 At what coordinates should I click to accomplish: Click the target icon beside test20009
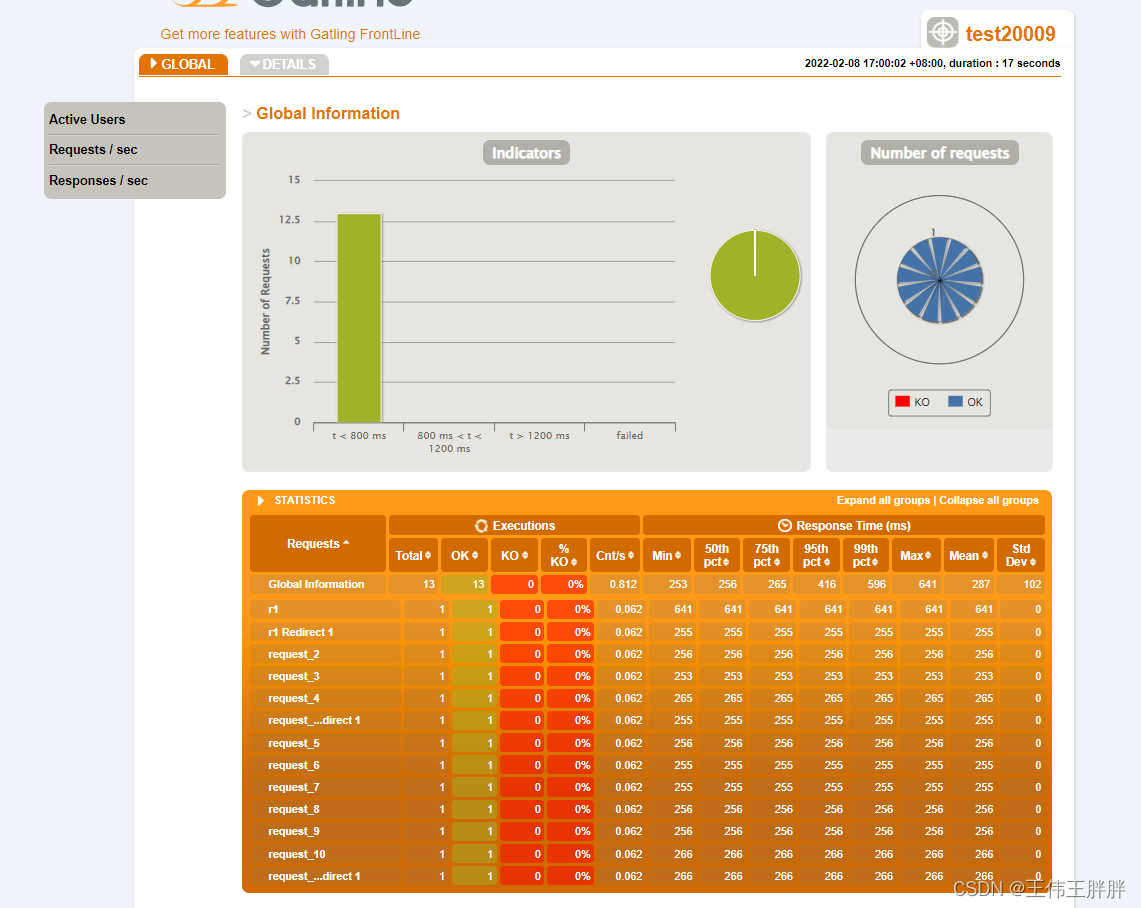(942, 32)
